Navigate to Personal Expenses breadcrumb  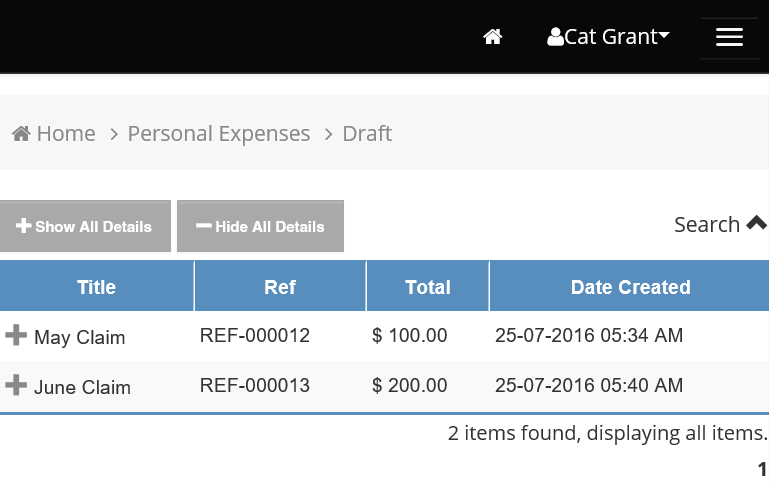click(219, 133)
